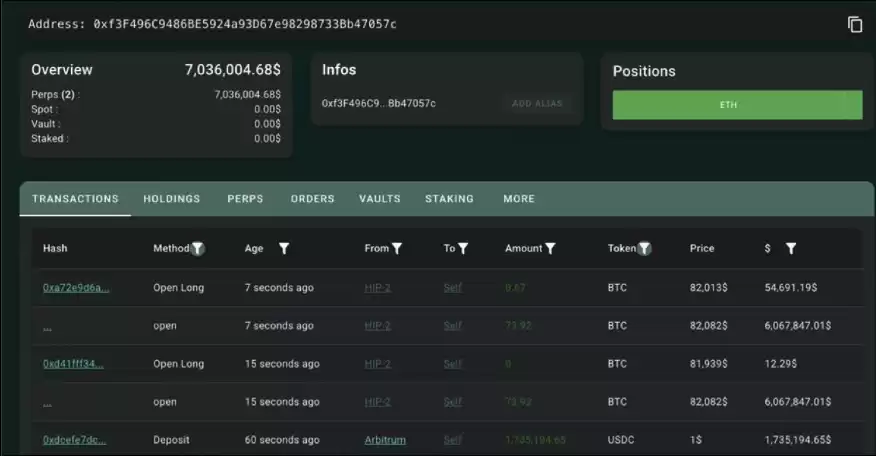Open the Amount column filter
876x456 pixels.
(550, 249)
